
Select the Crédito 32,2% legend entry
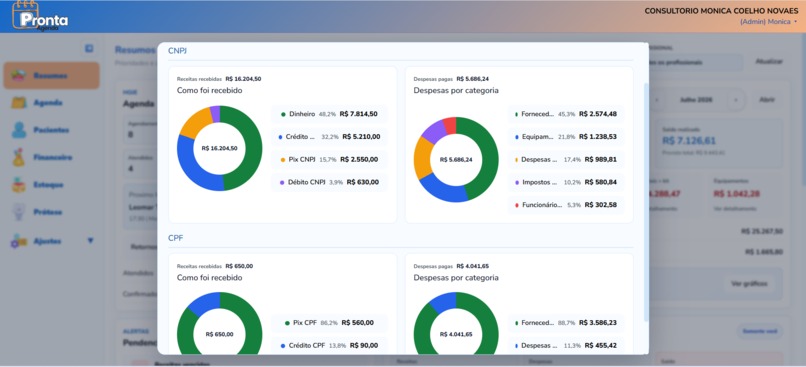(329, 137)
